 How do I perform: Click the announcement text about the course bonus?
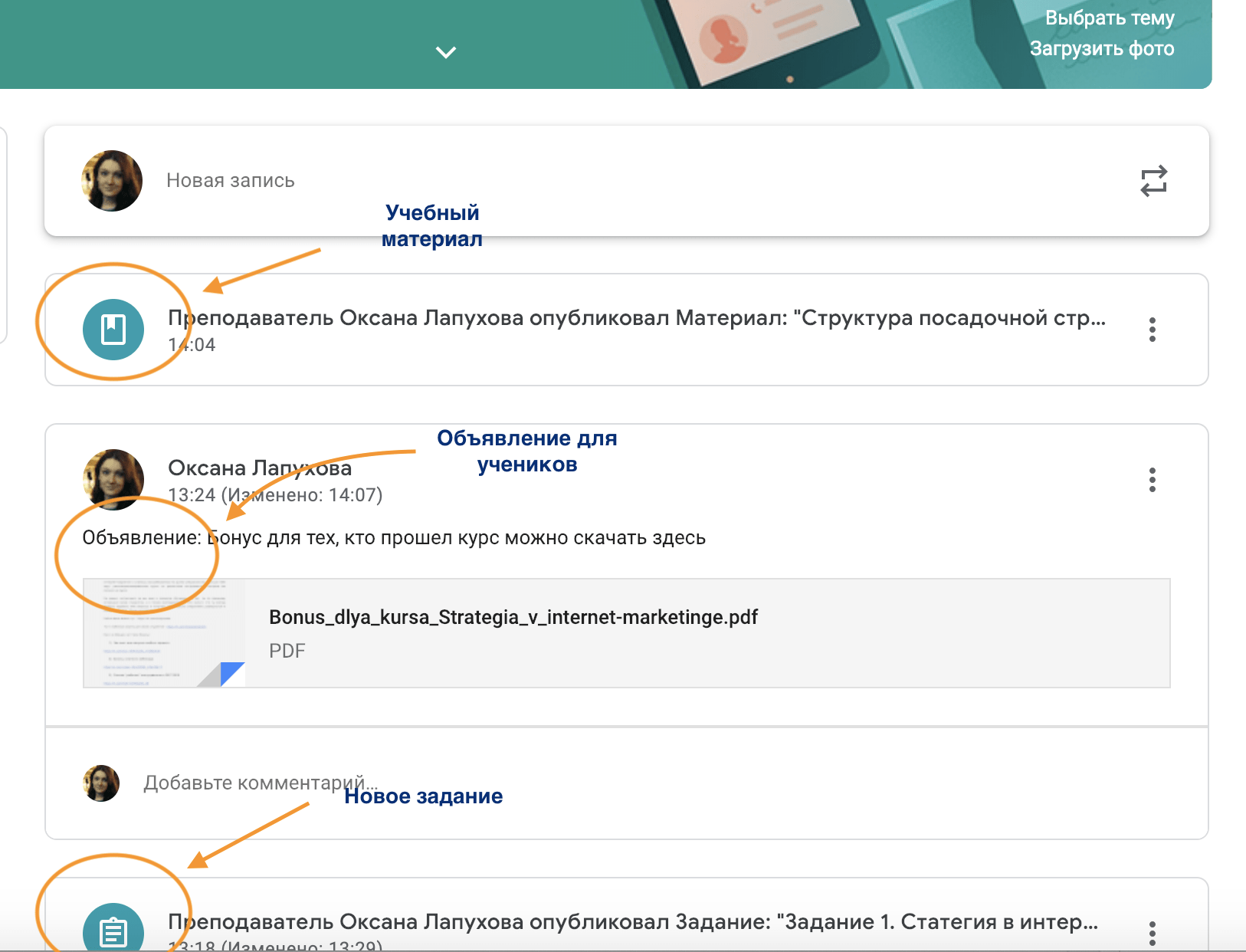394,538
